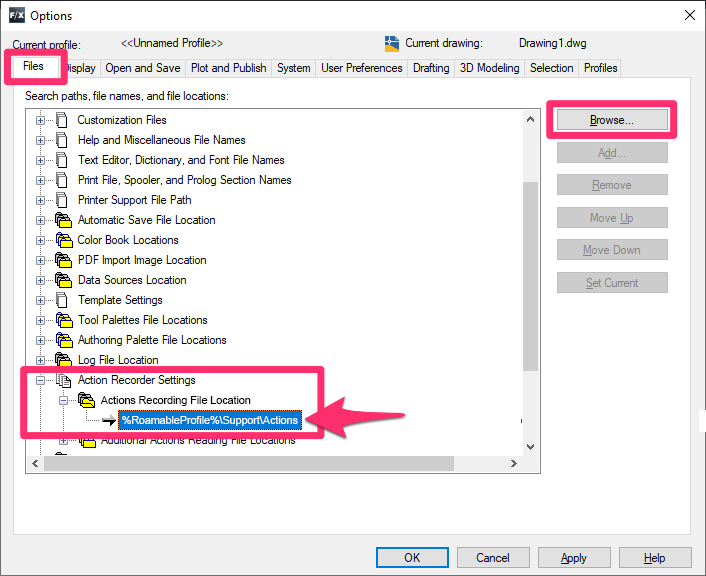The image size is (706, 576).
Task: Select Print File, Spooler, and Prolog item
Action: [x=185, y=180]
